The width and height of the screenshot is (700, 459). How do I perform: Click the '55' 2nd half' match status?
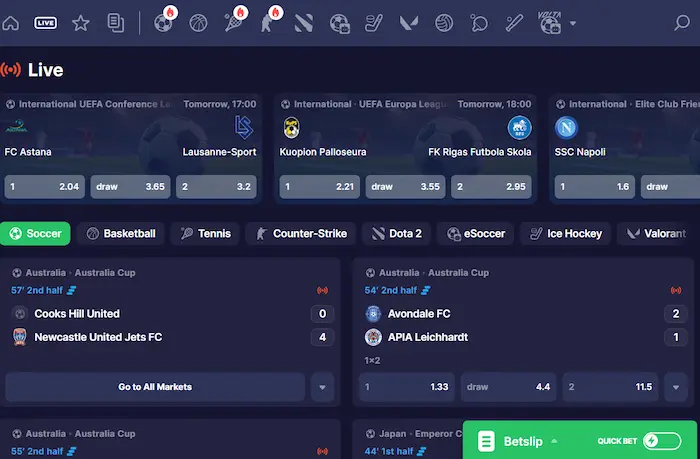point(37,451)
